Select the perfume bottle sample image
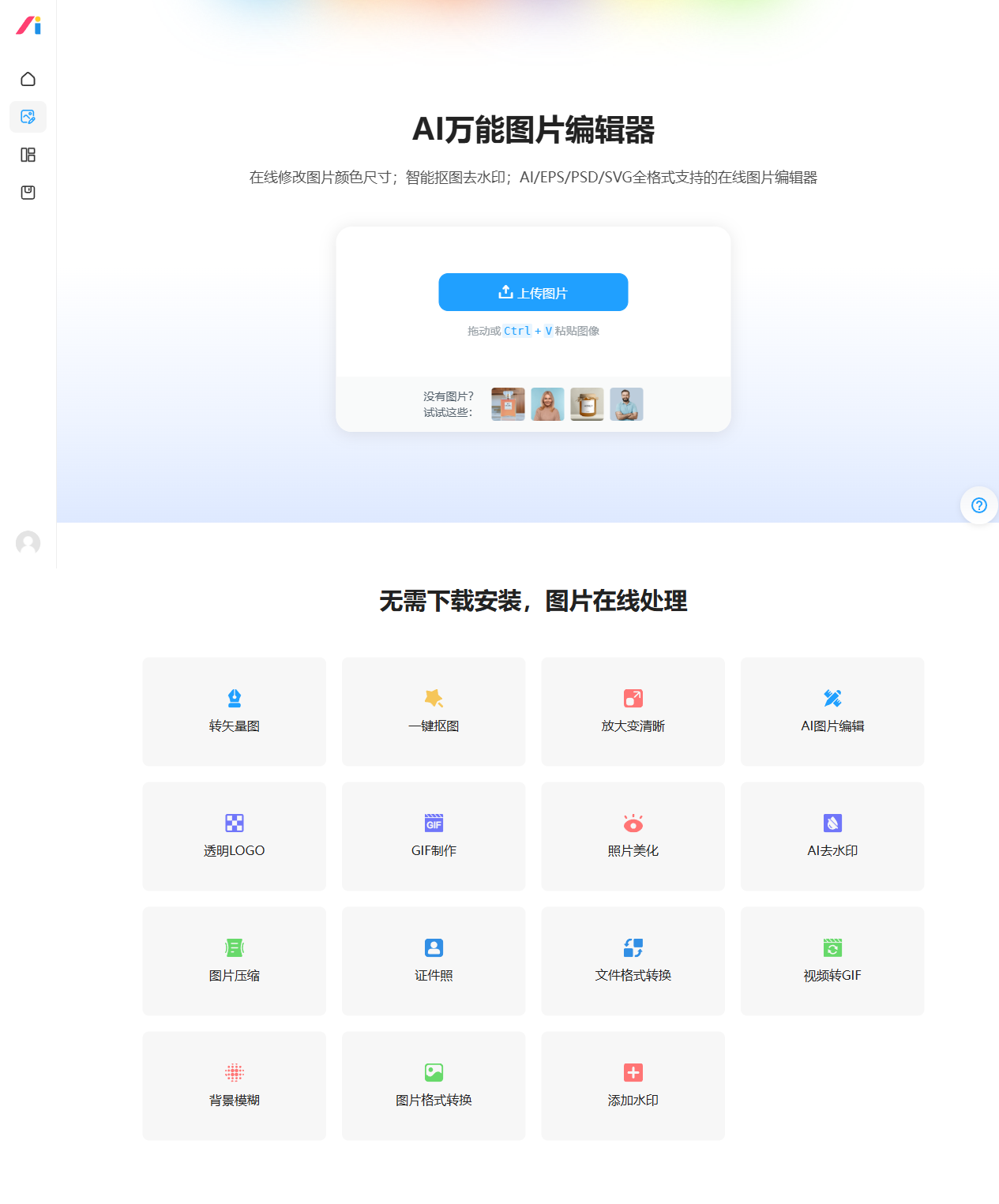This screenshot has width=999, height=1204. pyautogui.click(x=508, y=404)
